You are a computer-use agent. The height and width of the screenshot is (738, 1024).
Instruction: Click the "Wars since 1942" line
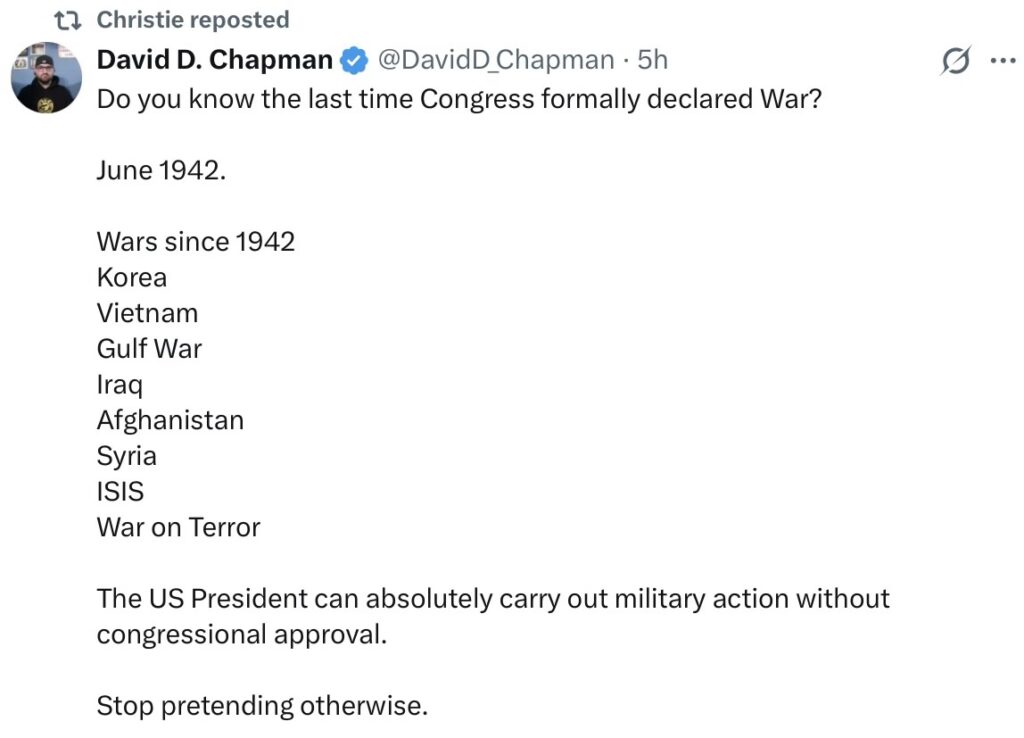(195, 242)
